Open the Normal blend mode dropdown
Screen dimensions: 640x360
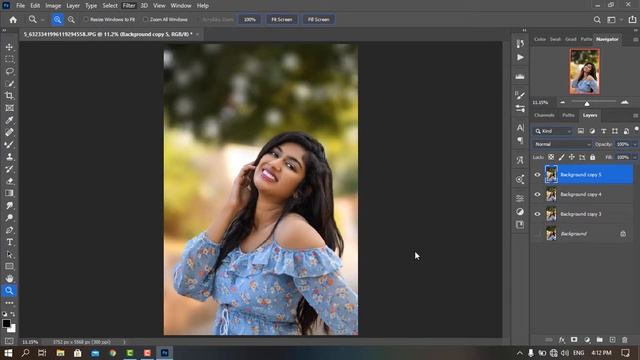click(562, 144)
